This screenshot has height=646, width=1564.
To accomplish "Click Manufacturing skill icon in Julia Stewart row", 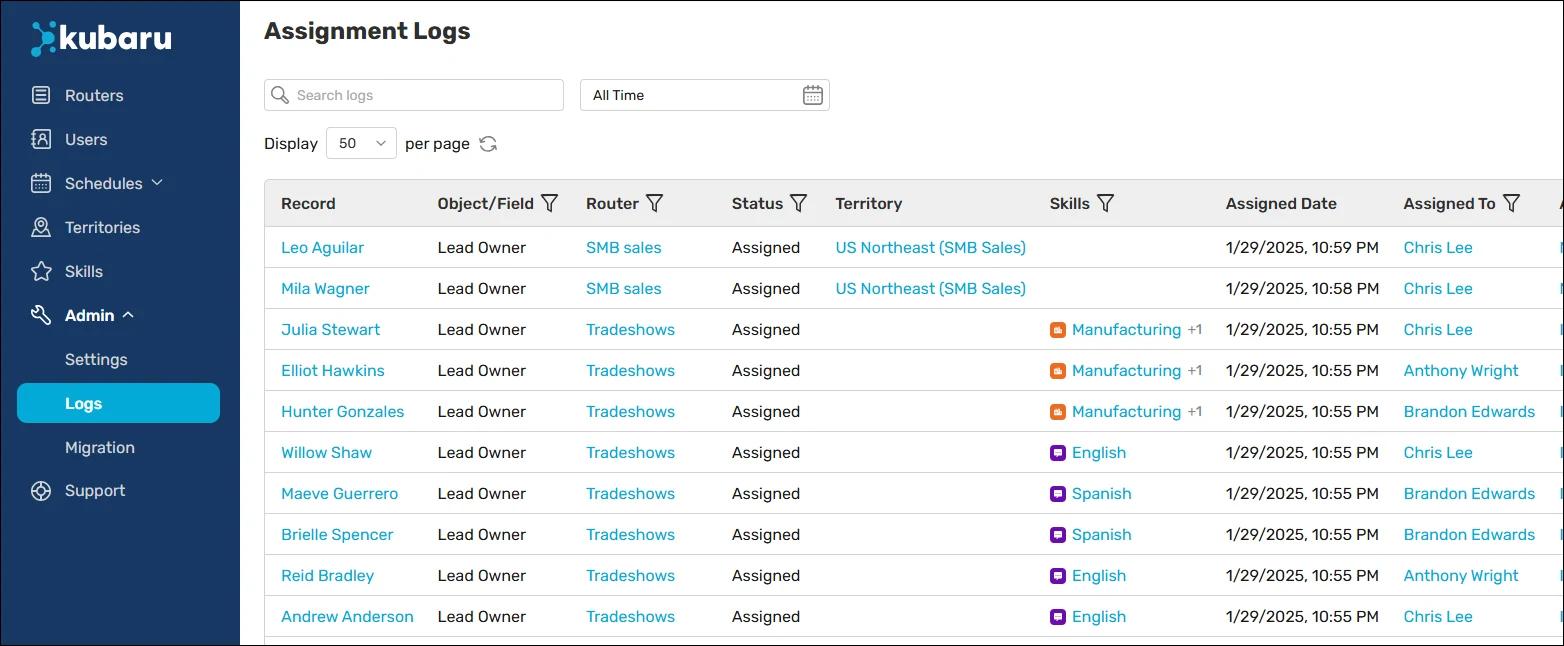I will pos(1058,330).
